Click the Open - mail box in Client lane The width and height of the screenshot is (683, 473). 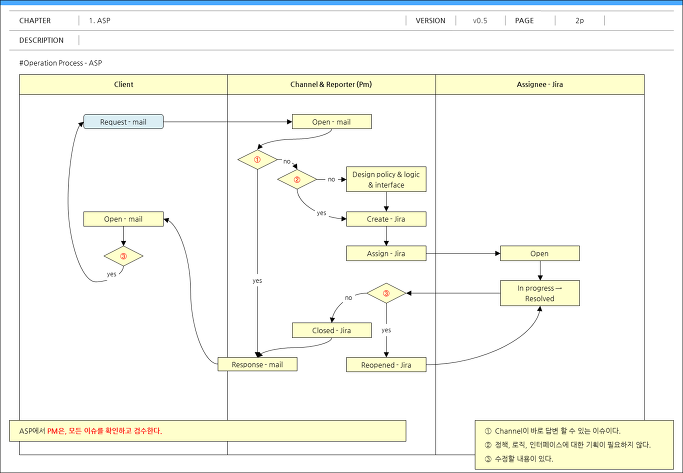123,219
